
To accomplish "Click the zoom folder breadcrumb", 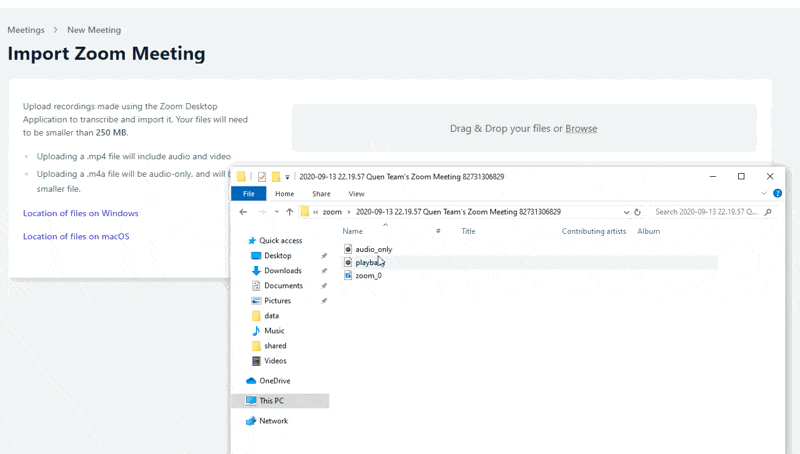I will pyautogui.click(x=332, y=212).
